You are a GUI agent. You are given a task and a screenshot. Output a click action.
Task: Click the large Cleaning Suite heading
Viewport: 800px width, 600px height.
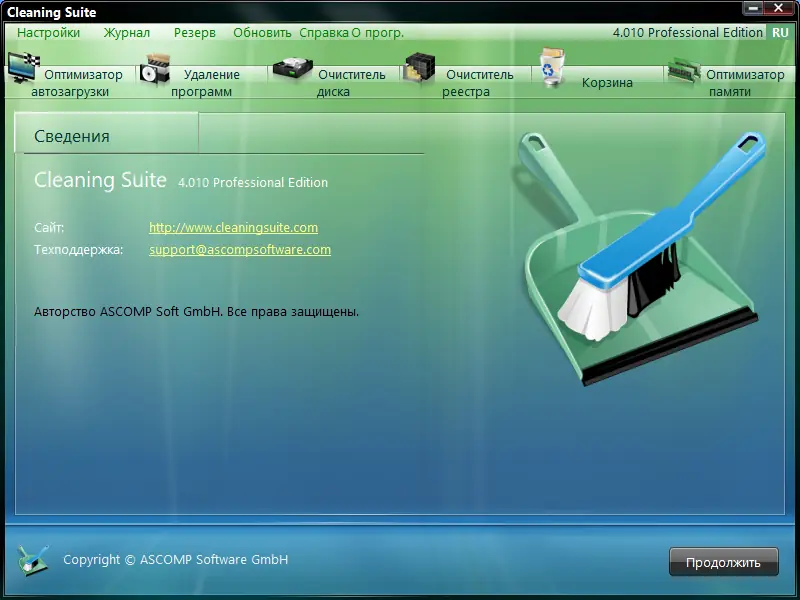coord(101,180)
